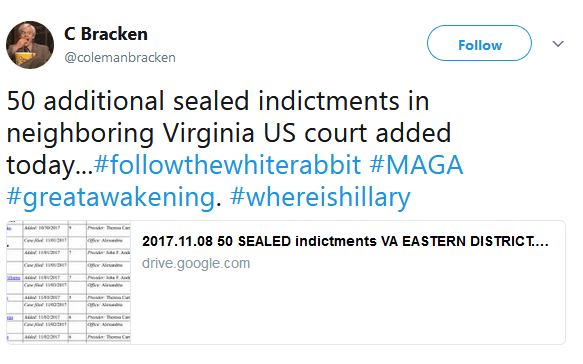Open the C Bracken display name
The image size is (583, 364).
[106, 34]
